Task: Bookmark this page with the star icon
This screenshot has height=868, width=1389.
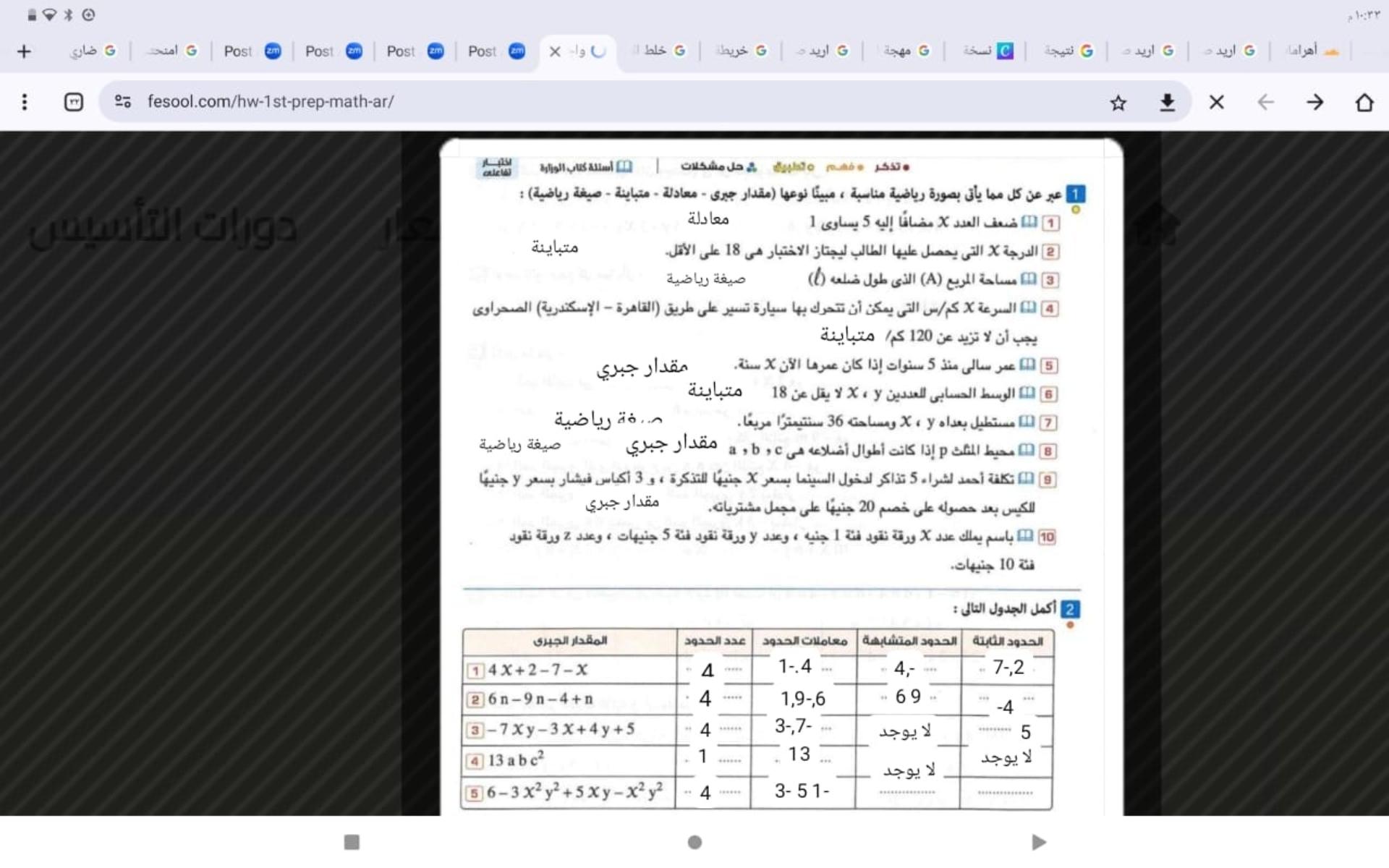Action: (1118, 103)
